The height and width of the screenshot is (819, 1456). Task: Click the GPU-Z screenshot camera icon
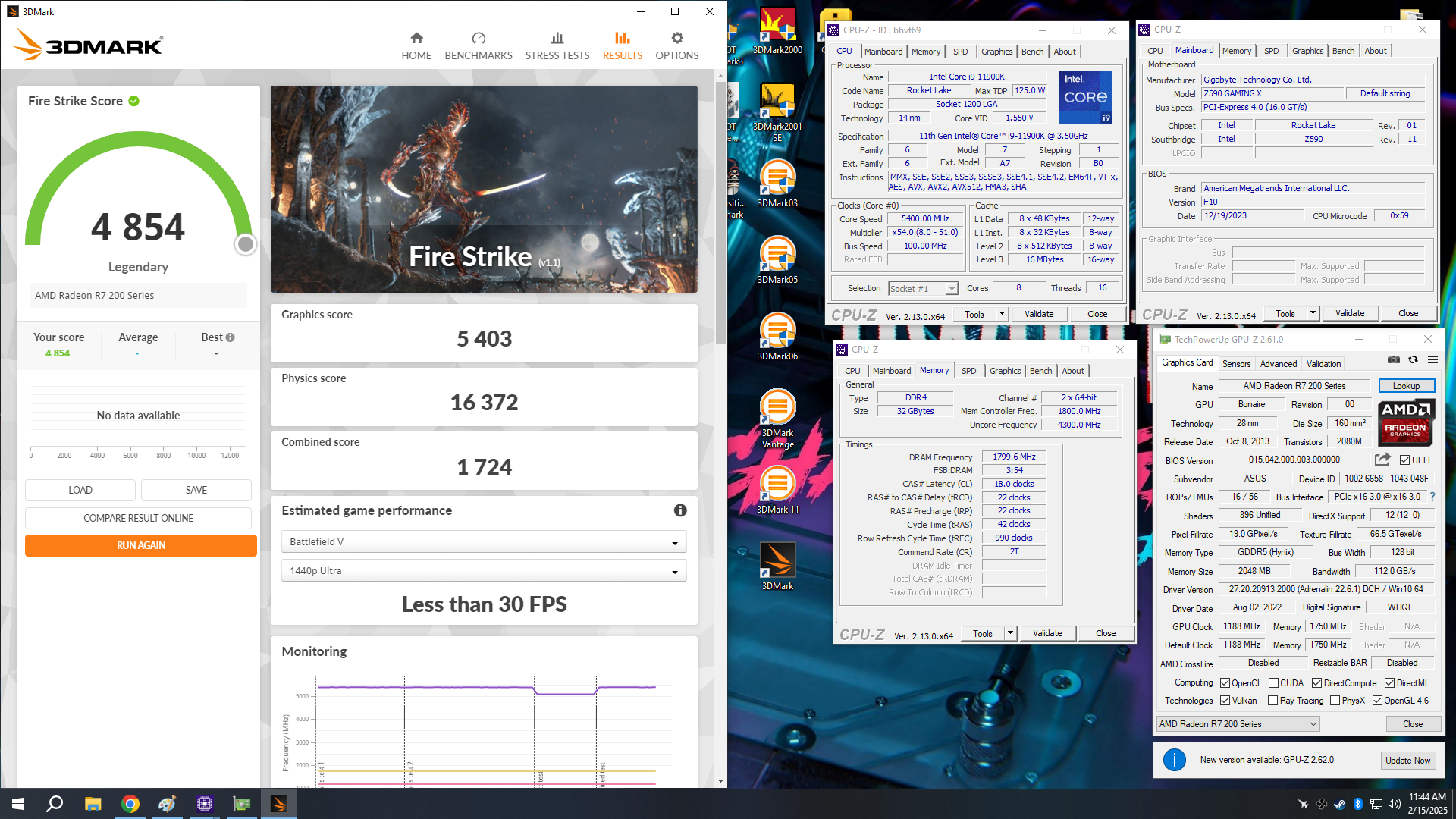(1394, 360)
